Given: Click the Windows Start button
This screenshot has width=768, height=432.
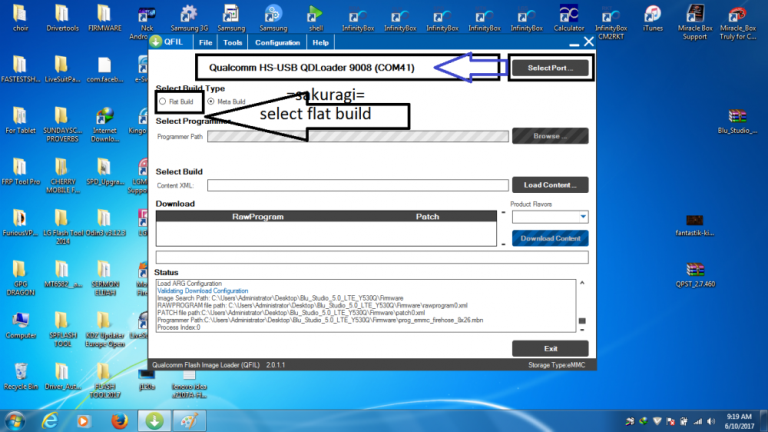Looking at the screenshot, I should [18, 417].
